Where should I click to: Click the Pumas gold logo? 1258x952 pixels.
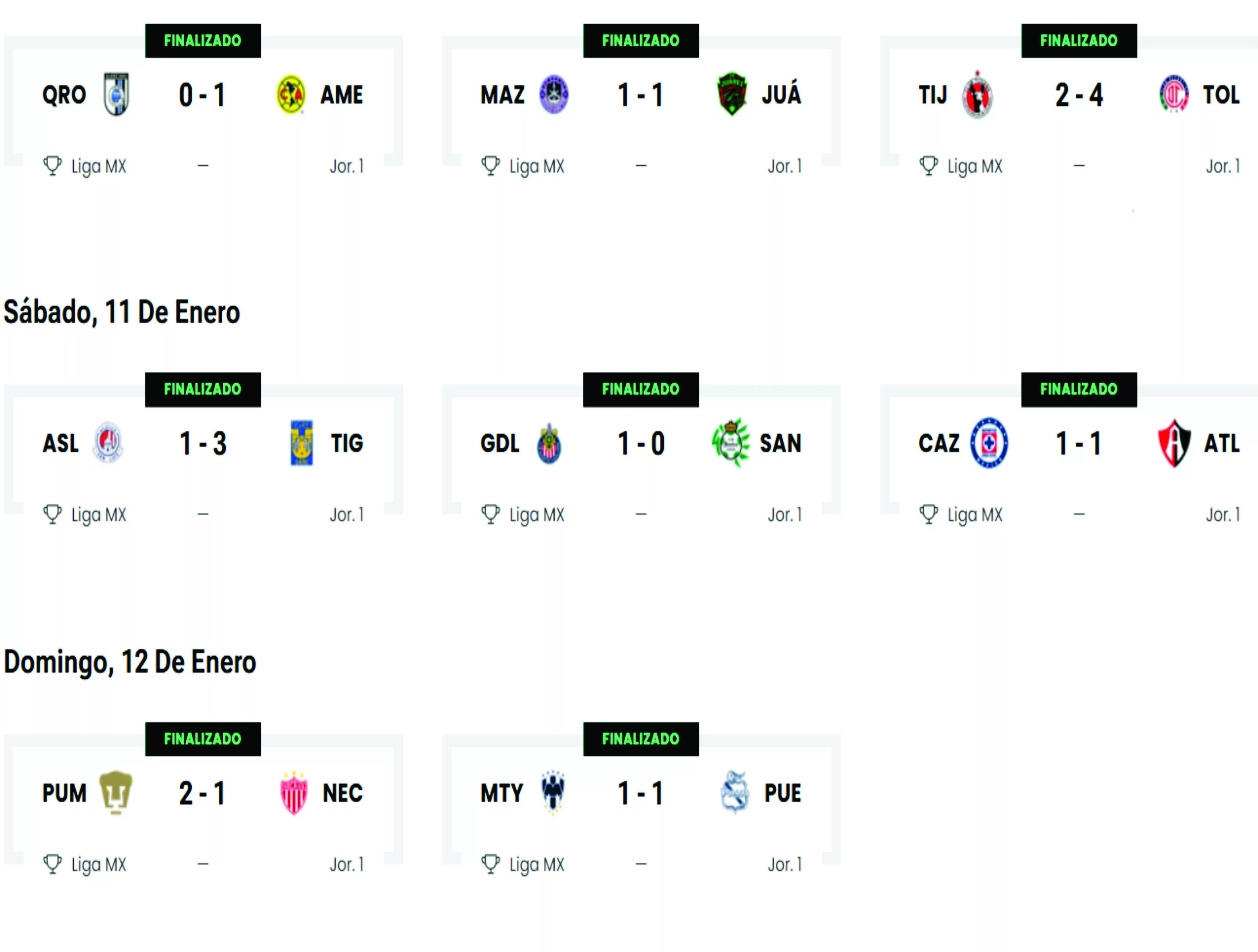tap(115, 792)
